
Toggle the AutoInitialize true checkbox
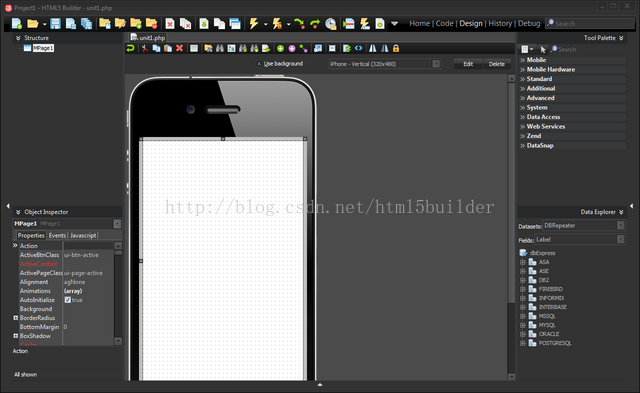(x=67, y=300)
